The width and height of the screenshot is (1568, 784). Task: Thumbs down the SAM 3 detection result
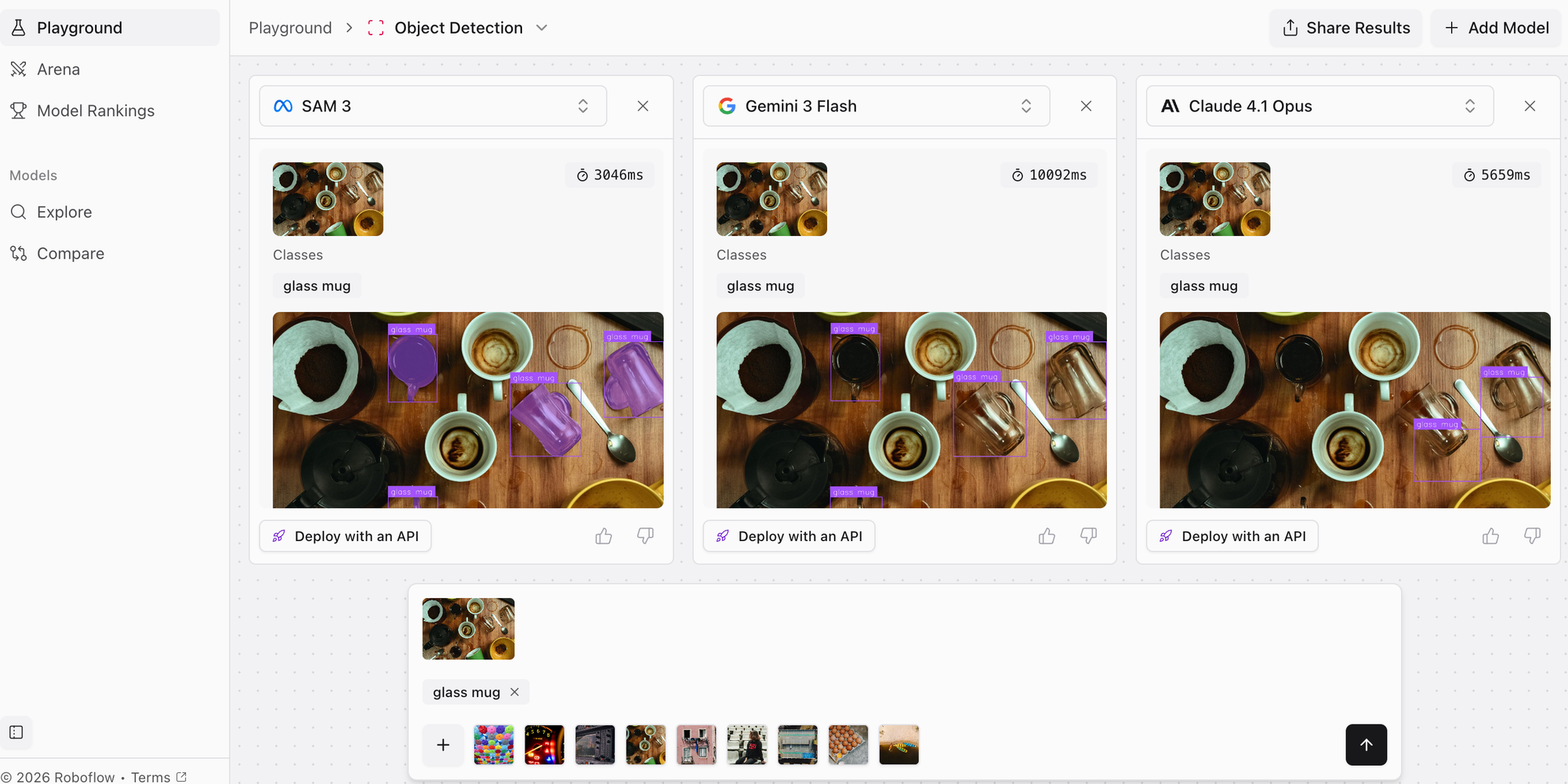645,536
